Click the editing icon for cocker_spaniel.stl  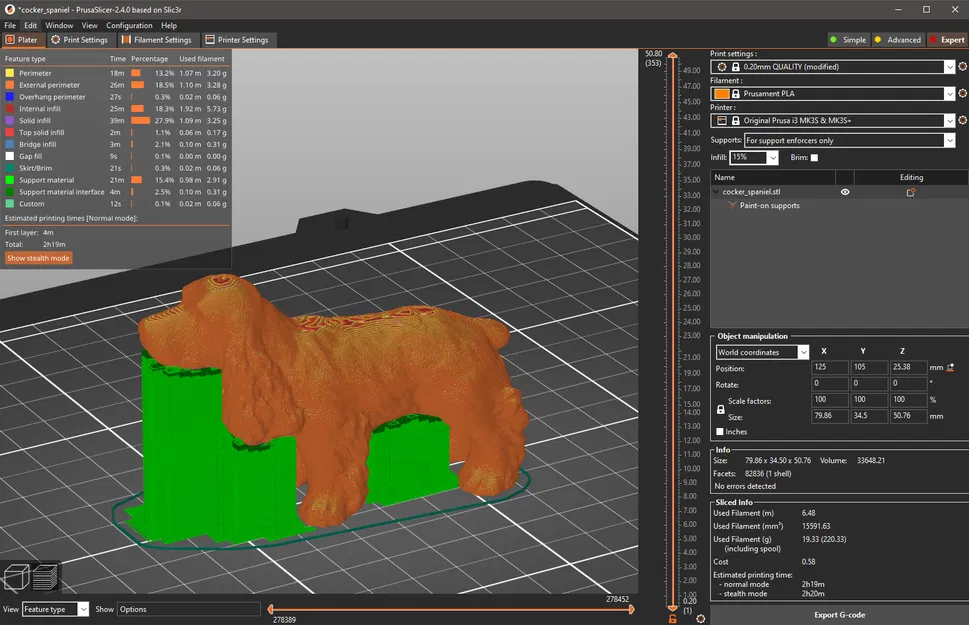pos(910,192)
